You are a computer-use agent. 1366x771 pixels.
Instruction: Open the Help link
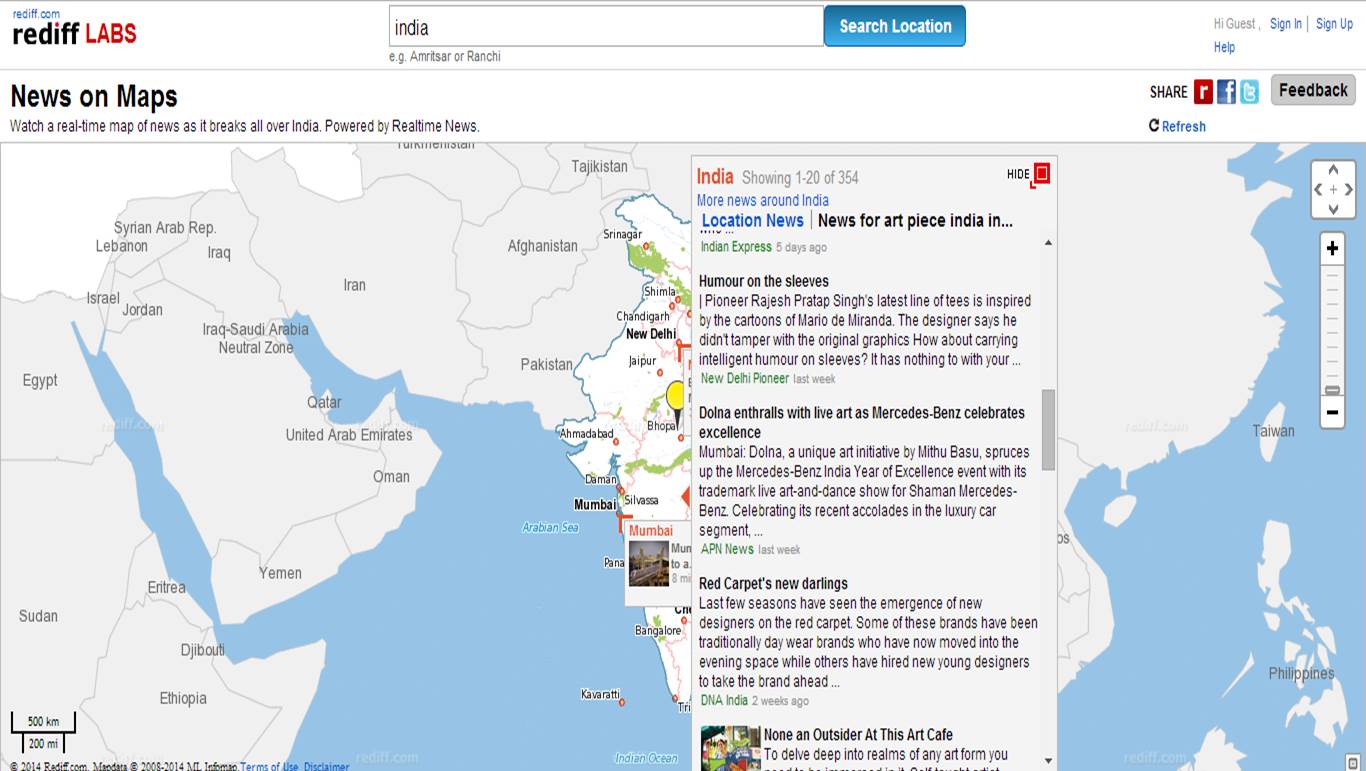pyautogui.click(x=1224, y=47)
